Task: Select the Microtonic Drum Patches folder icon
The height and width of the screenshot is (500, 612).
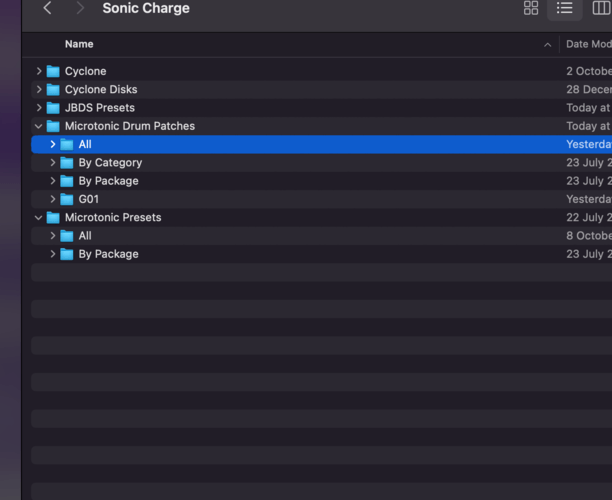Action: pos(53,126)
